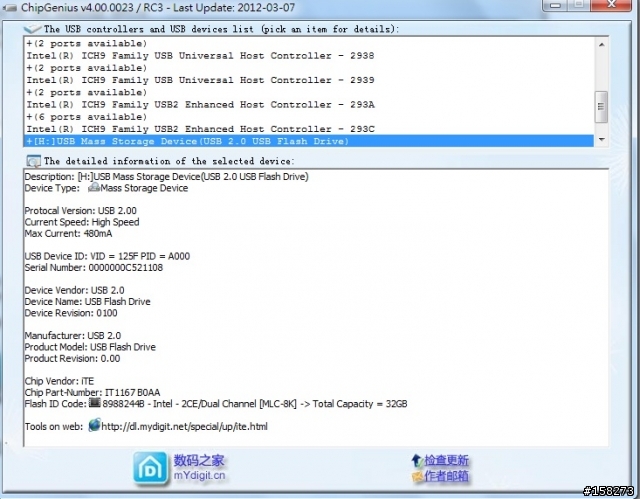Click the USB icon beside controllers list header
Viewport: 640px width, 499px height.
[x=33, y=29]
